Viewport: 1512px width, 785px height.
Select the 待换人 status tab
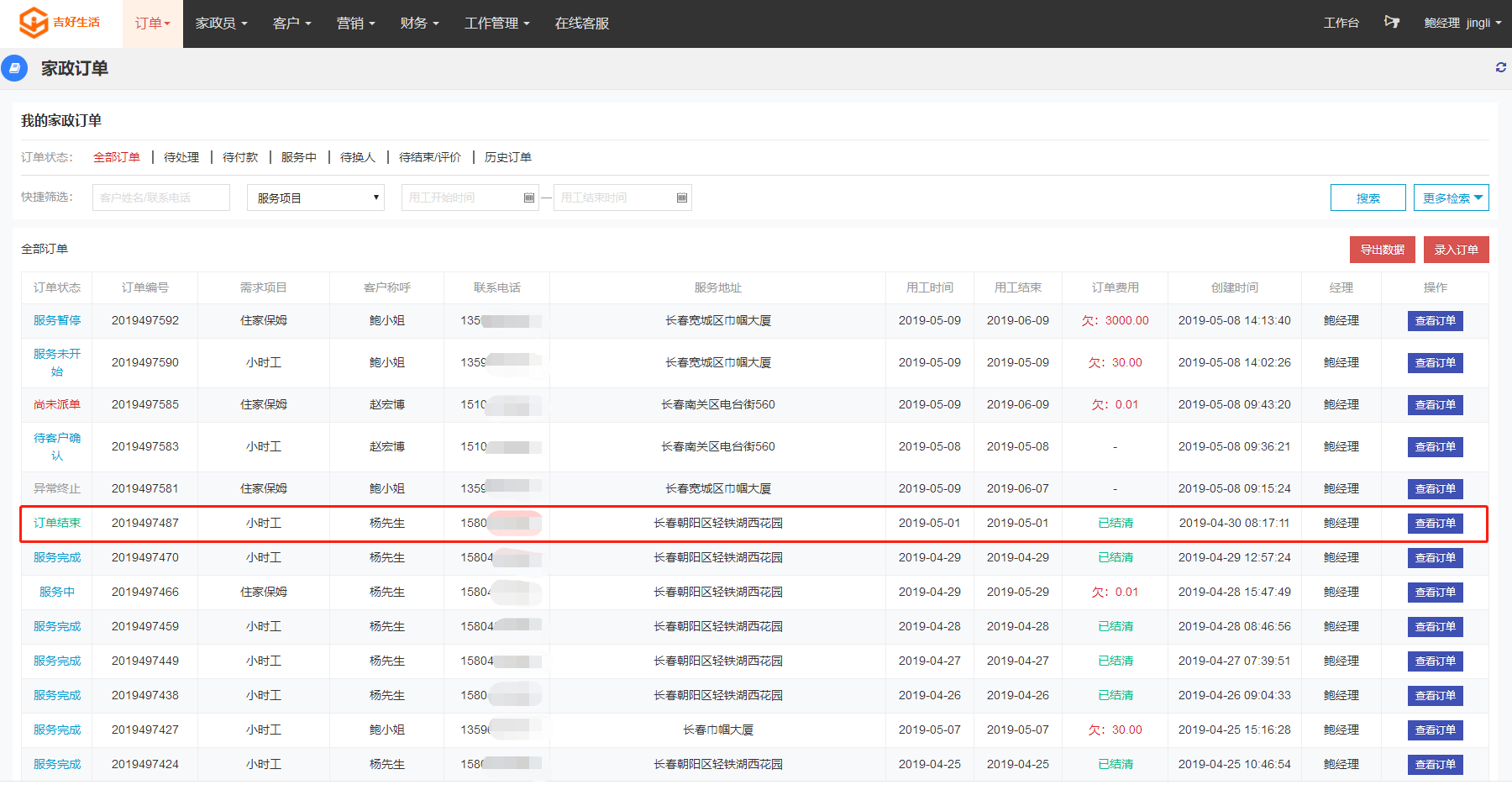click(x=358, y=157)
